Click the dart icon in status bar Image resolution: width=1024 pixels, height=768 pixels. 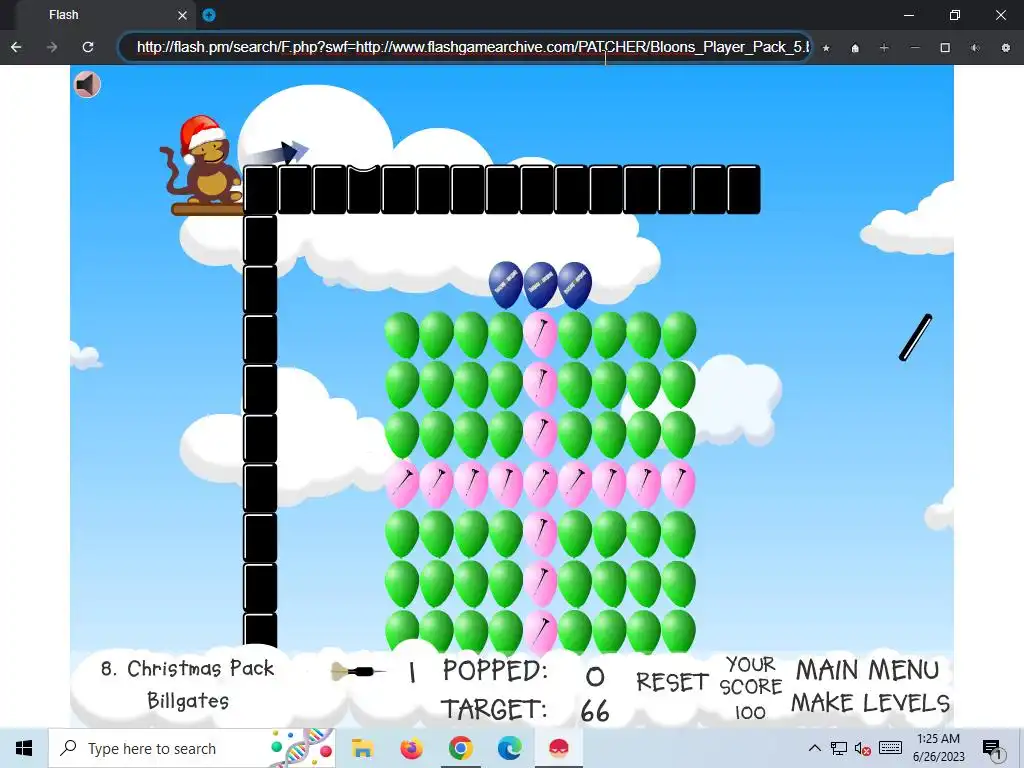click(359, 671)
